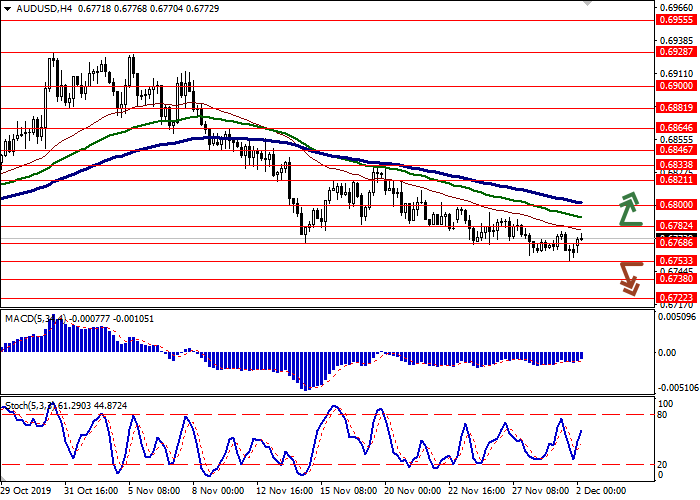Image resolution: width=700 pixels, height=500 pixels.
Task: Click the 0.67380 price level label
Action: (x=675, y=281)
